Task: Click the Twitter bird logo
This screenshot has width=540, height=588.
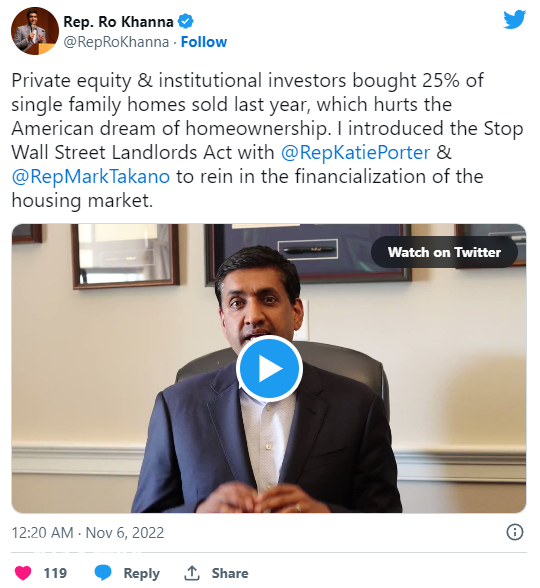Action: coord(514,20)
